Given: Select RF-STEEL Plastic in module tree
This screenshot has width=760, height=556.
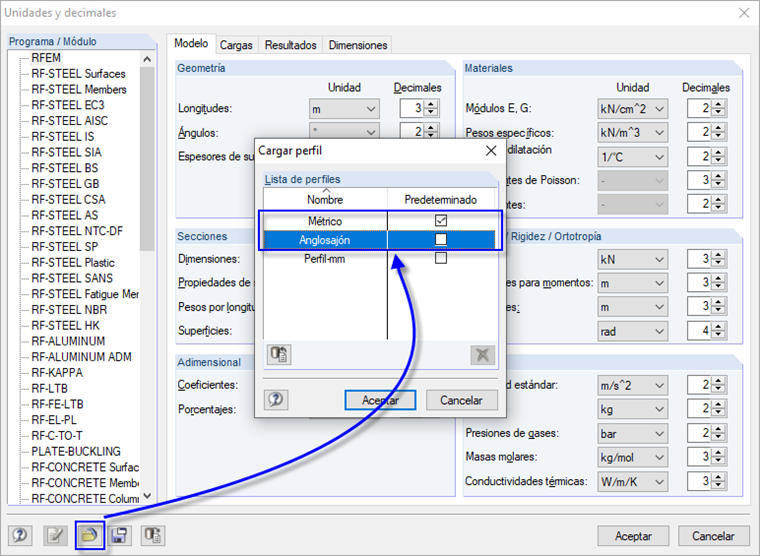Looking at the screenshot, I should coord(73,263).
